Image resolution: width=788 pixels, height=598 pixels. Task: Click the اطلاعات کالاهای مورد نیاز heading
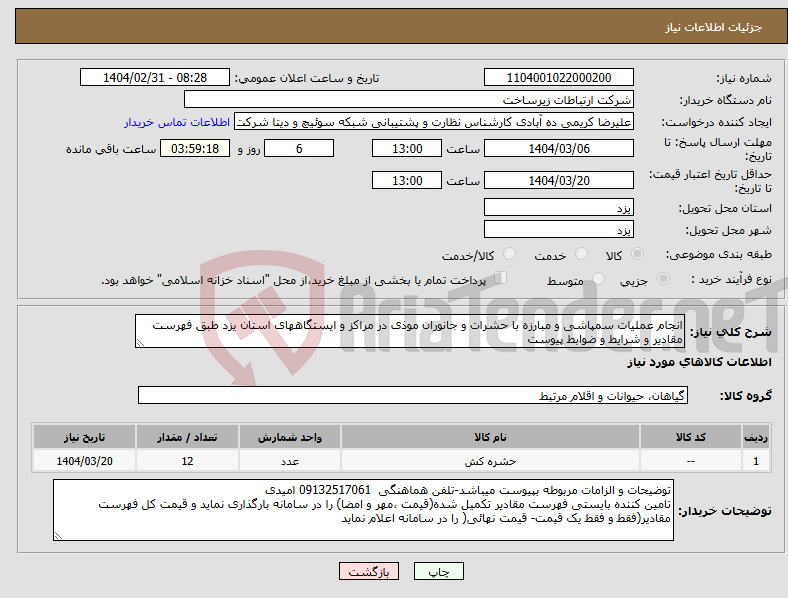click(x=699, y=362)
